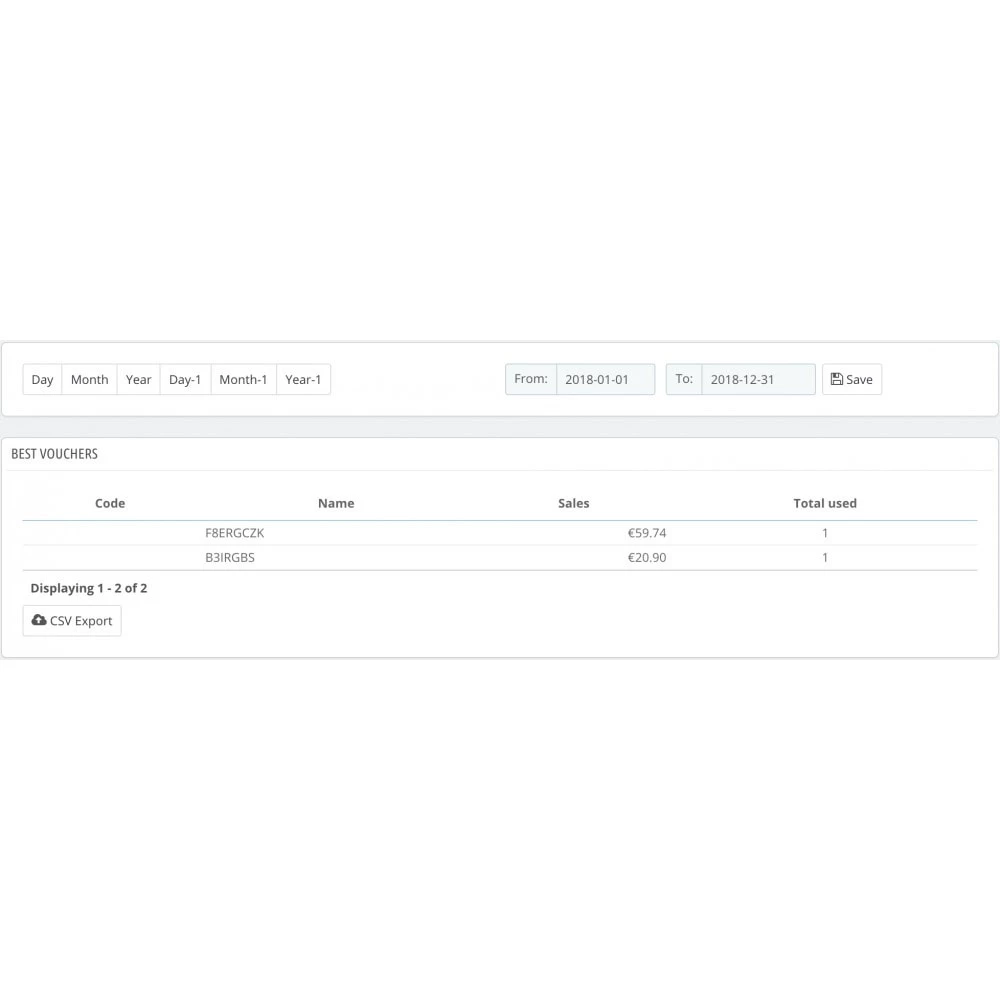Click total used count for F8ERGCZK
The image size is (1000, 1000).
825,533
